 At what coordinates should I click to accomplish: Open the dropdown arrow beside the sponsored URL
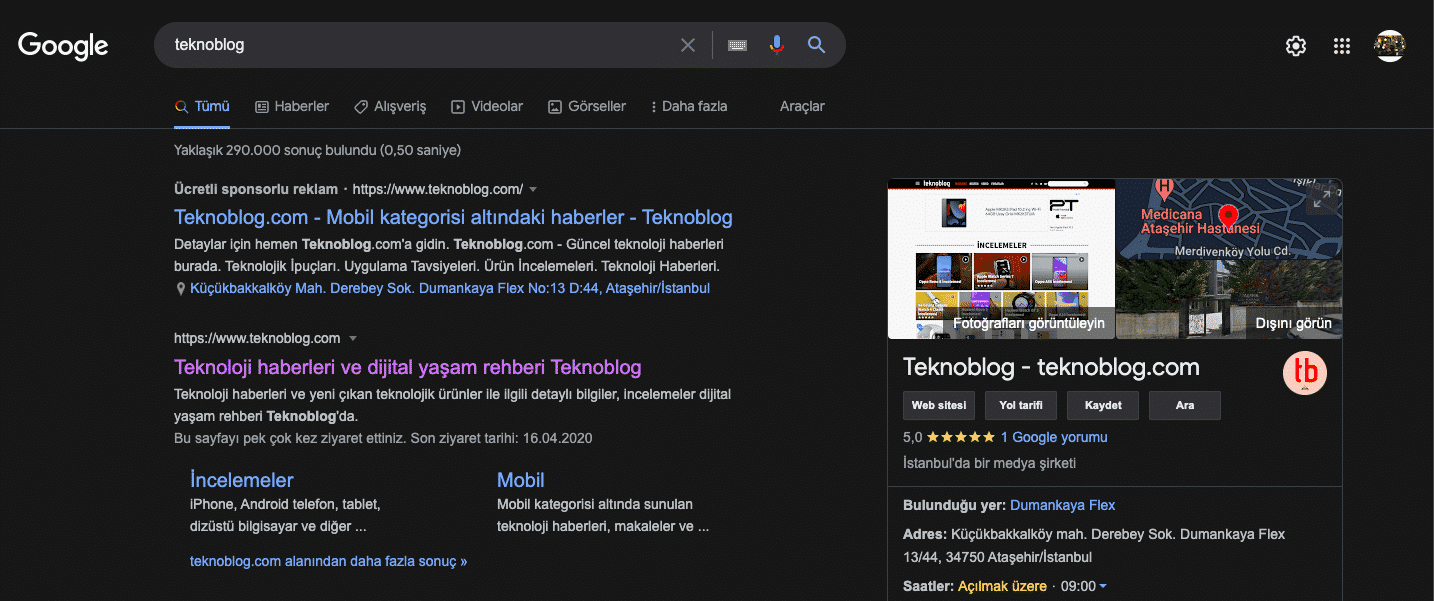point(534,188)
